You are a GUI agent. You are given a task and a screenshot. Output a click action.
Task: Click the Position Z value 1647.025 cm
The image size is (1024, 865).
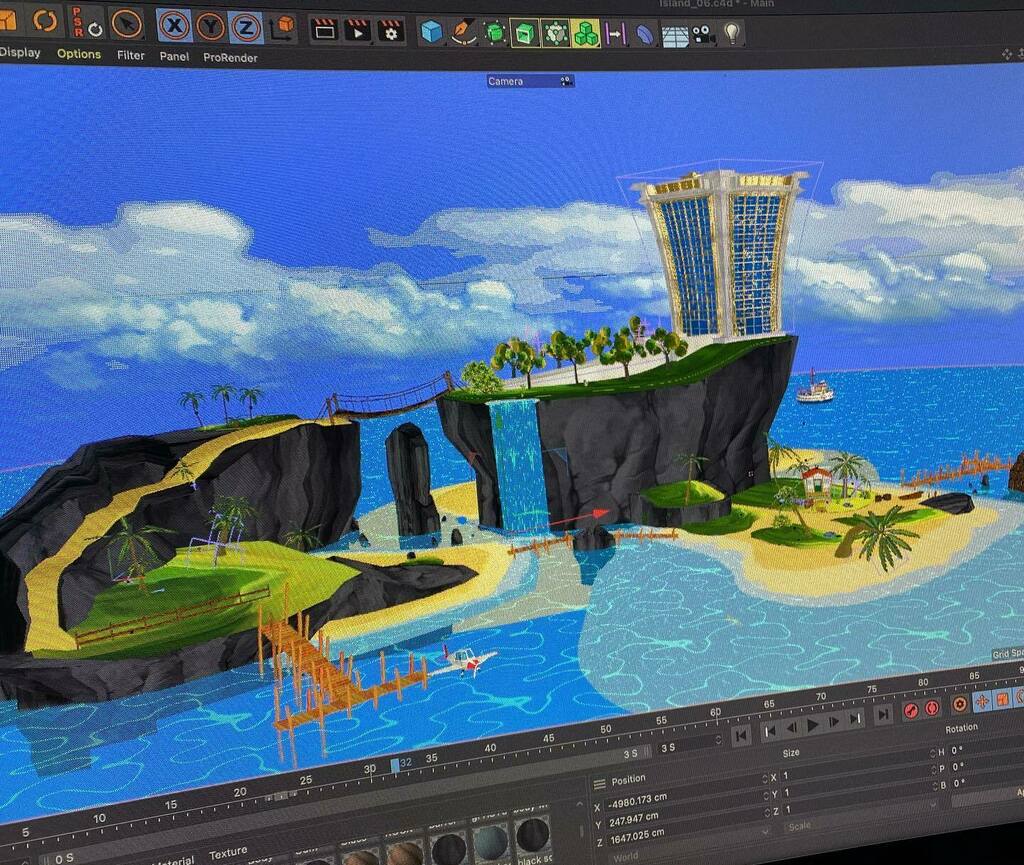(637, 836)
